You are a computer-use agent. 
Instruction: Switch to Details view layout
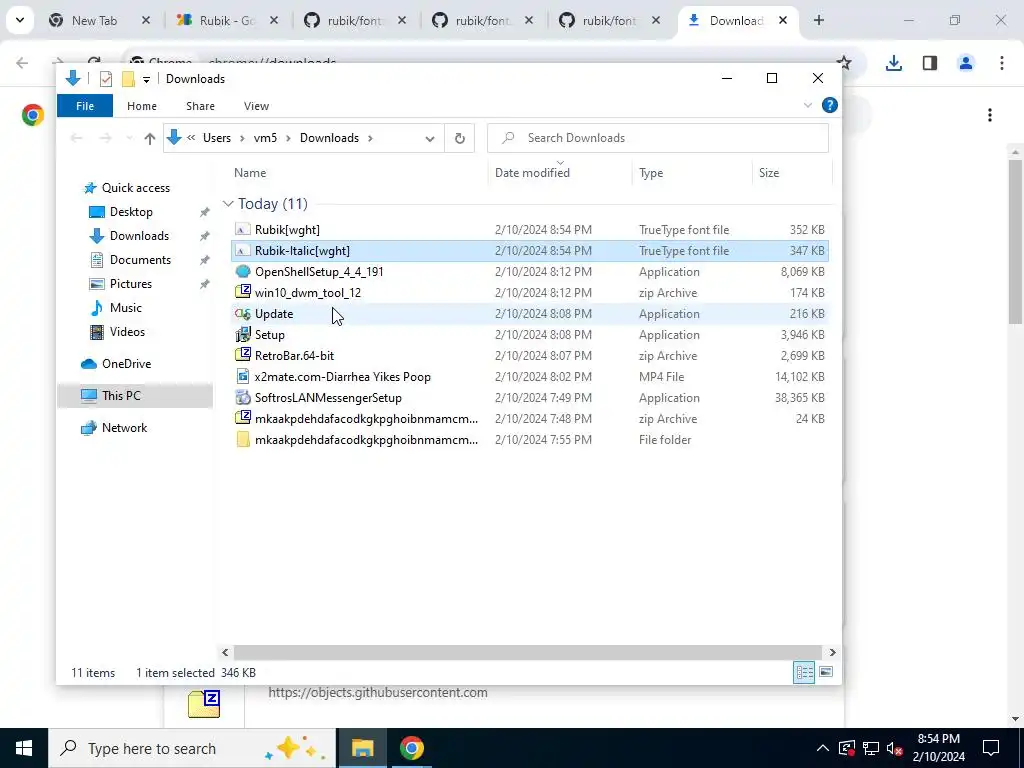click(x=804, y=672)
